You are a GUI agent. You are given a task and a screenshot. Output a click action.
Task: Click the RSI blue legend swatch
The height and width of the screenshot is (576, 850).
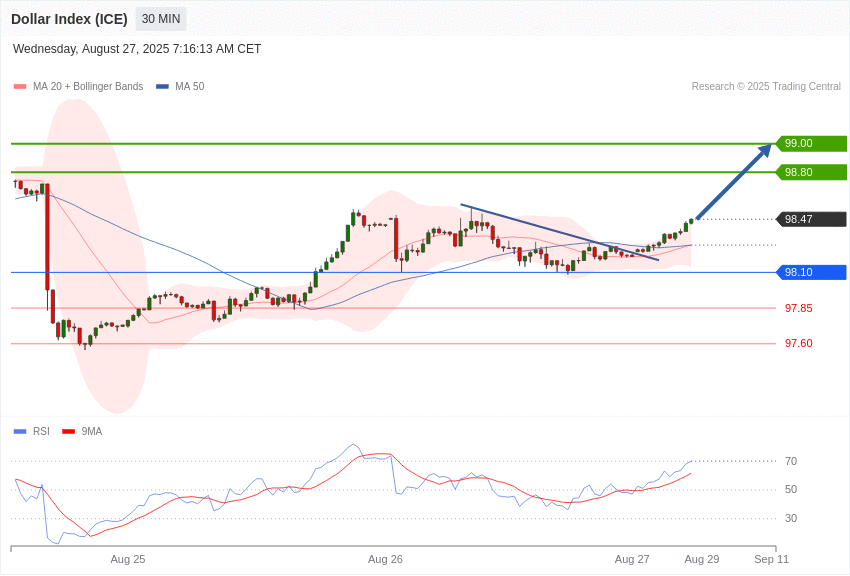point(20,432)
